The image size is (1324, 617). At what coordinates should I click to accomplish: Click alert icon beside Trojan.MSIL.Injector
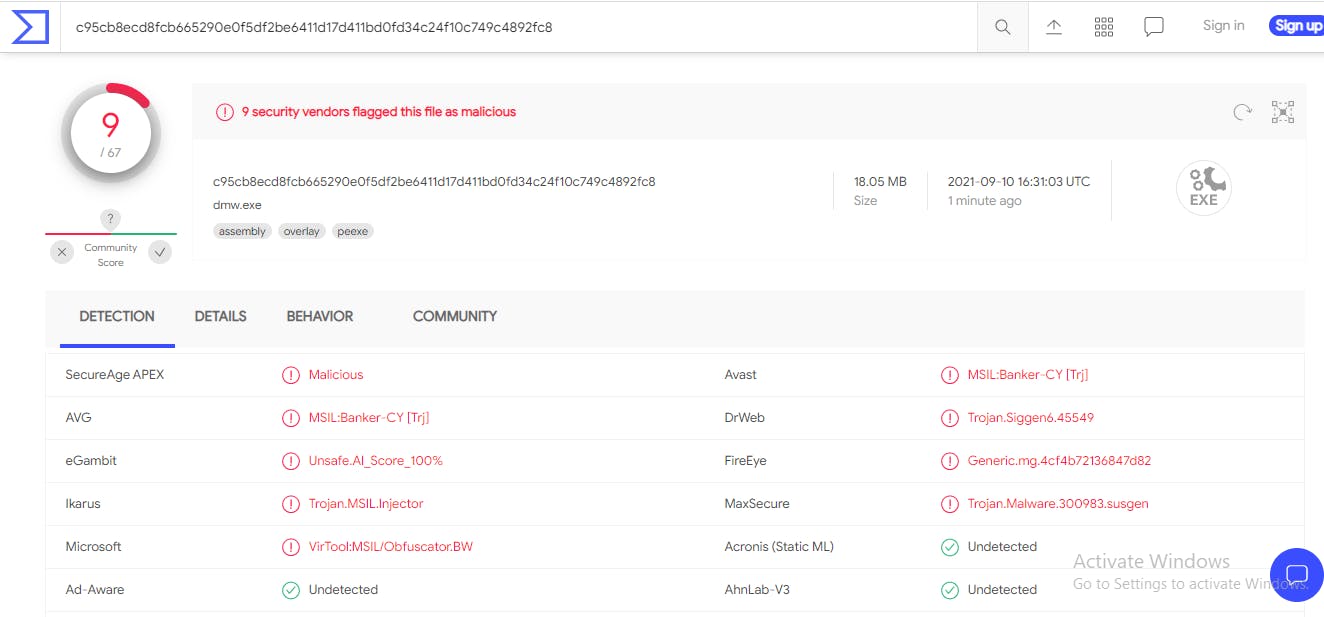click(x=291, y=504)
